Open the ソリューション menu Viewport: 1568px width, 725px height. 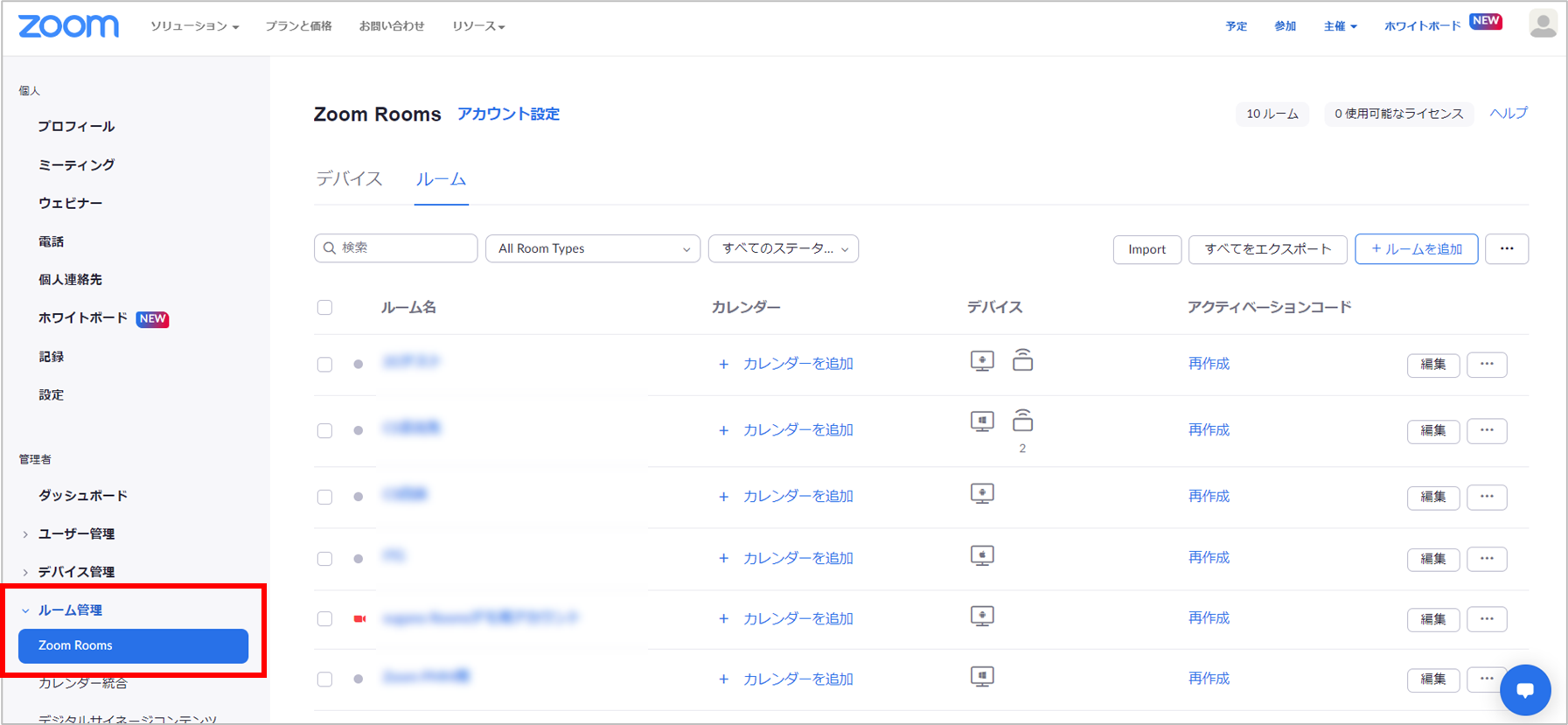pyautogui.click(x=194, y=26)
